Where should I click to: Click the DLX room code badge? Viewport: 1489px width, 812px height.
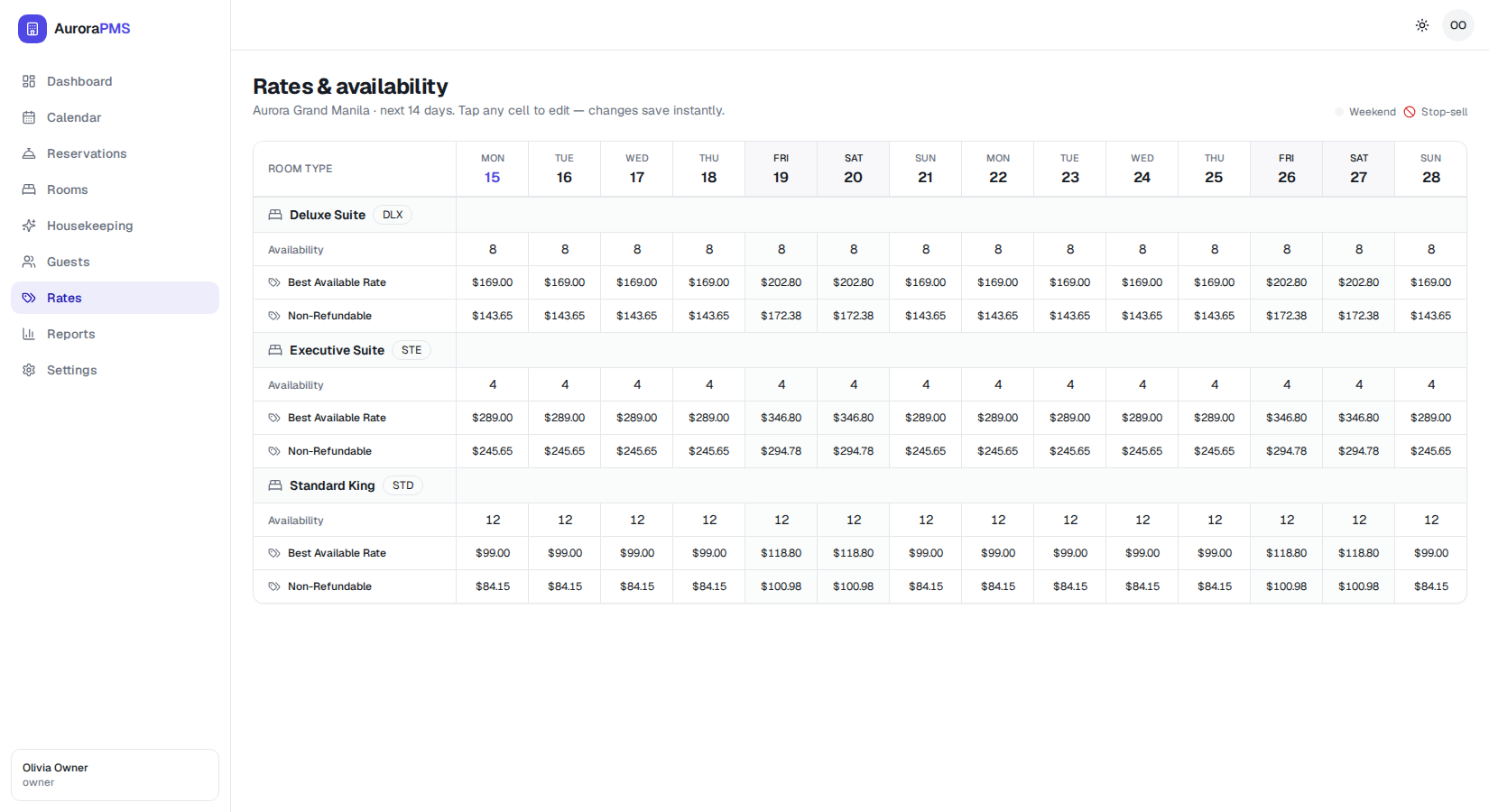pyautogui.click(x=393, y=215)
